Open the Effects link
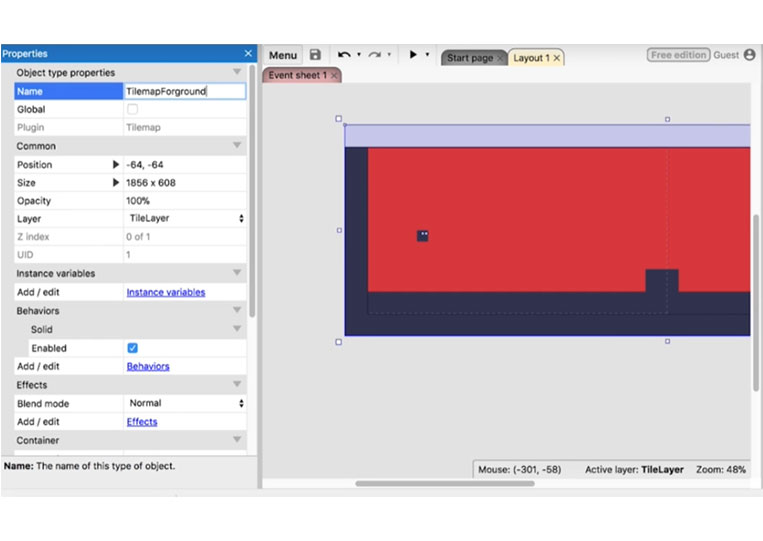Image resolution: width=763 pixels, height=541 pixels. click(x=142, y=422)
